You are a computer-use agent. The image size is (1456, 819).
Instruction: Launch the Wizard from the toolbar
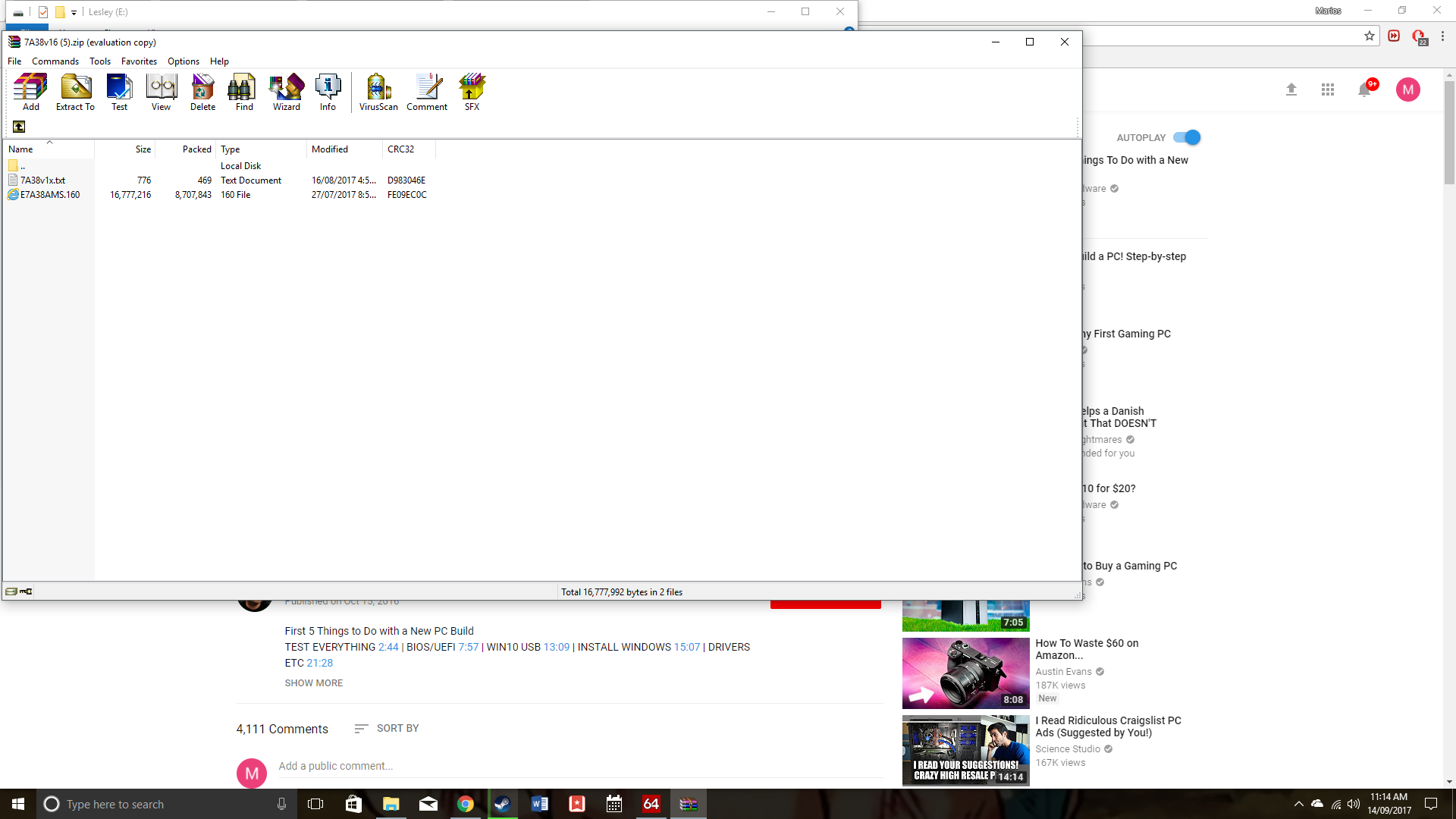[286, 91]
